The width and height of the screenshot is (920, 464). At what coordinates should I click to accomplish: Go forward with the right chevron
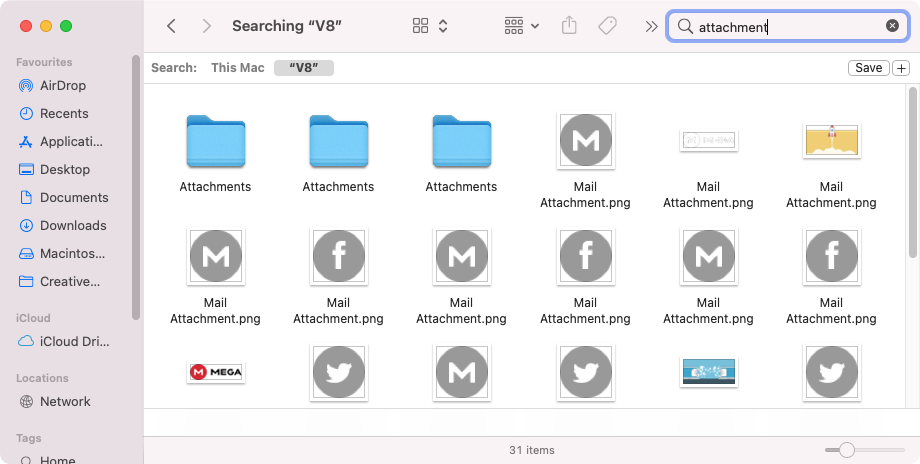[207, 26]
